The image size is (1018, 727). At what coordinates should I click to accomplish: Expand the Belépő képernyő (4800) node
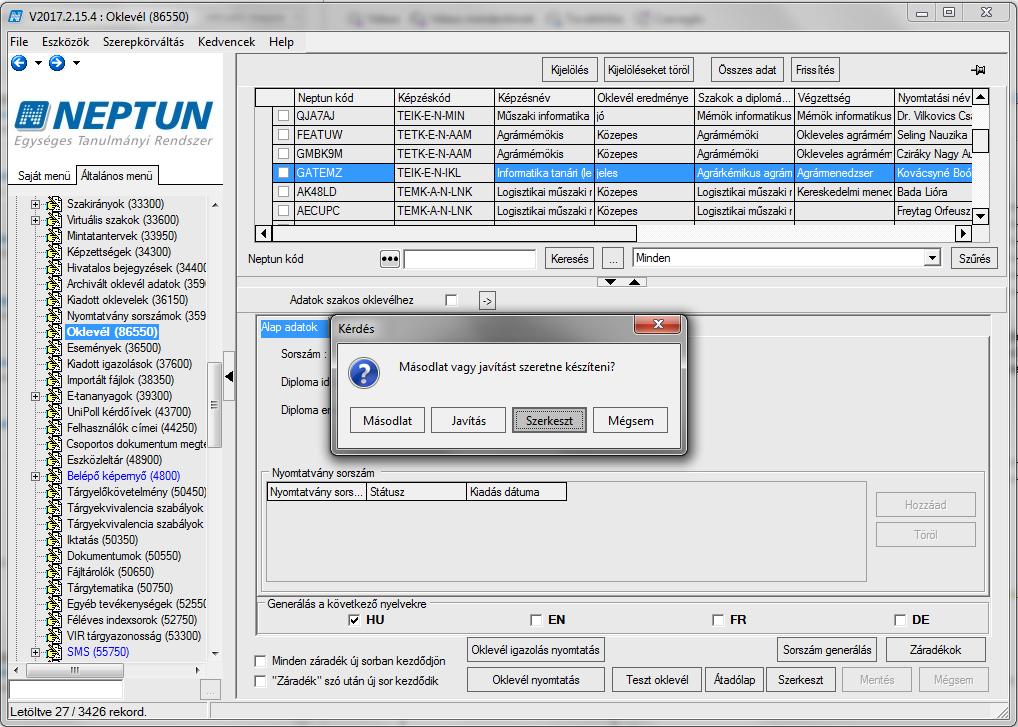click(x=35, y=476)
